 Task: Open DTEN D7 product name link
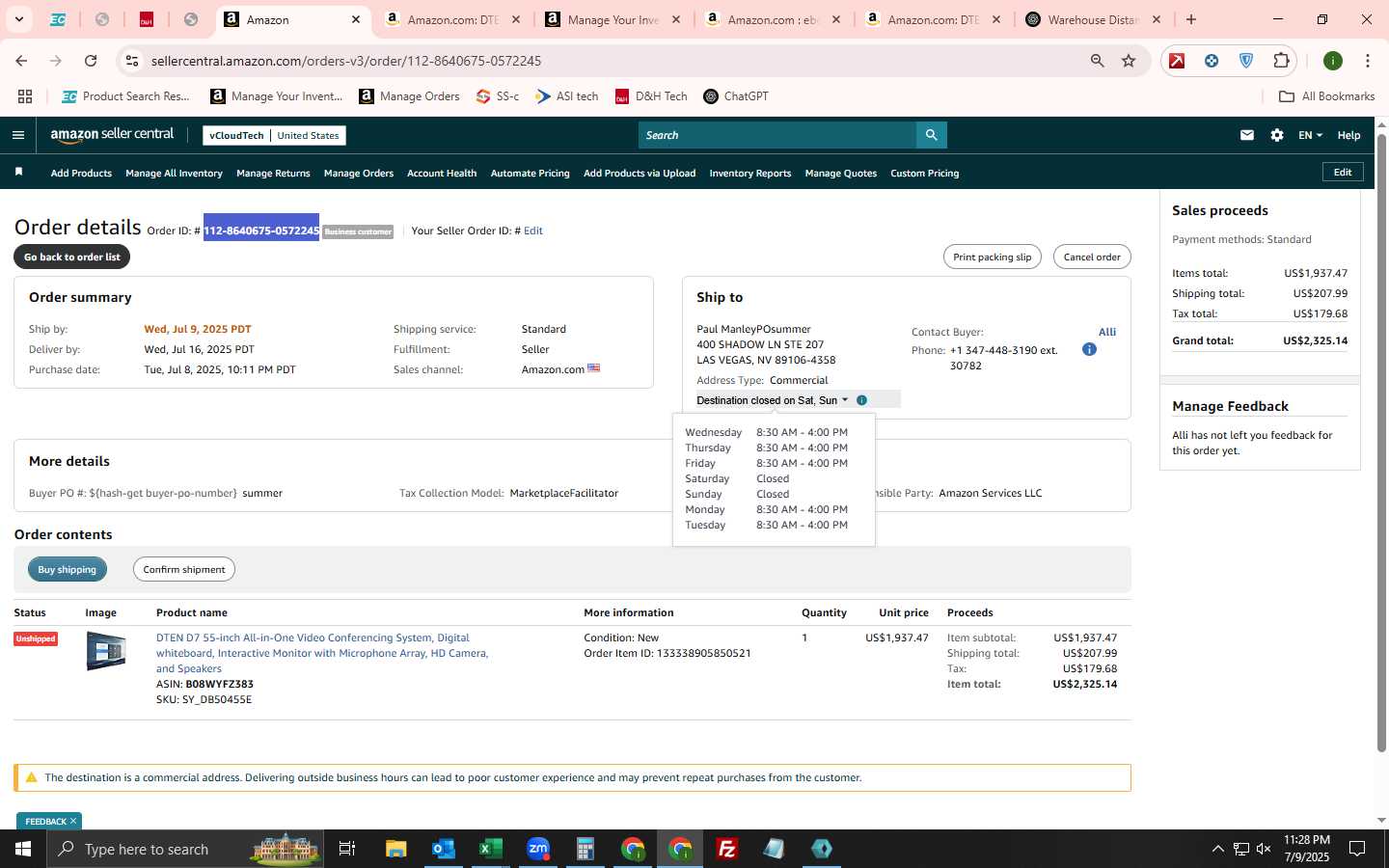click(322, 653)
